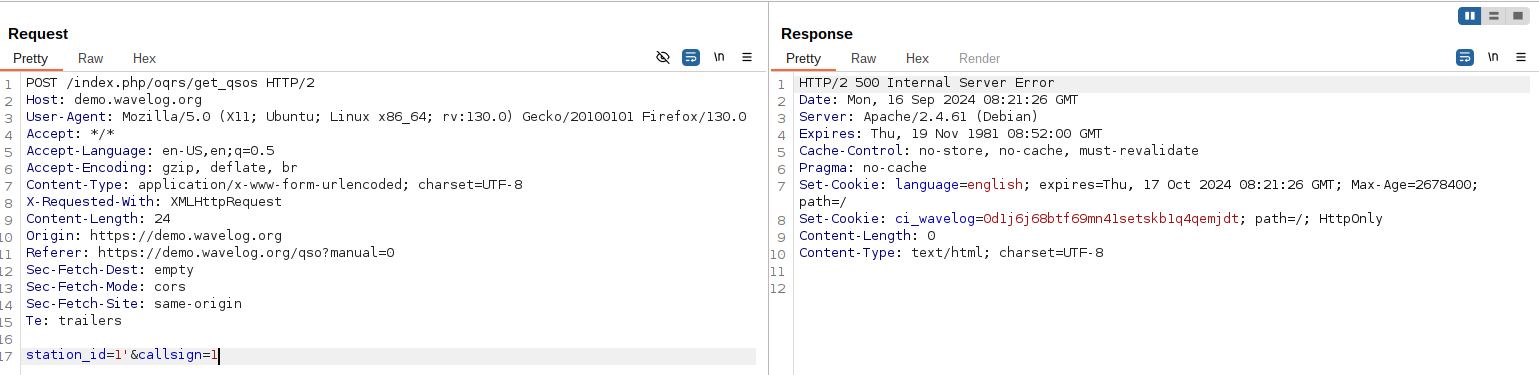Switch to Request Pretty tab
This screenshot has width=1539, height=375.
tap(31, 59)
